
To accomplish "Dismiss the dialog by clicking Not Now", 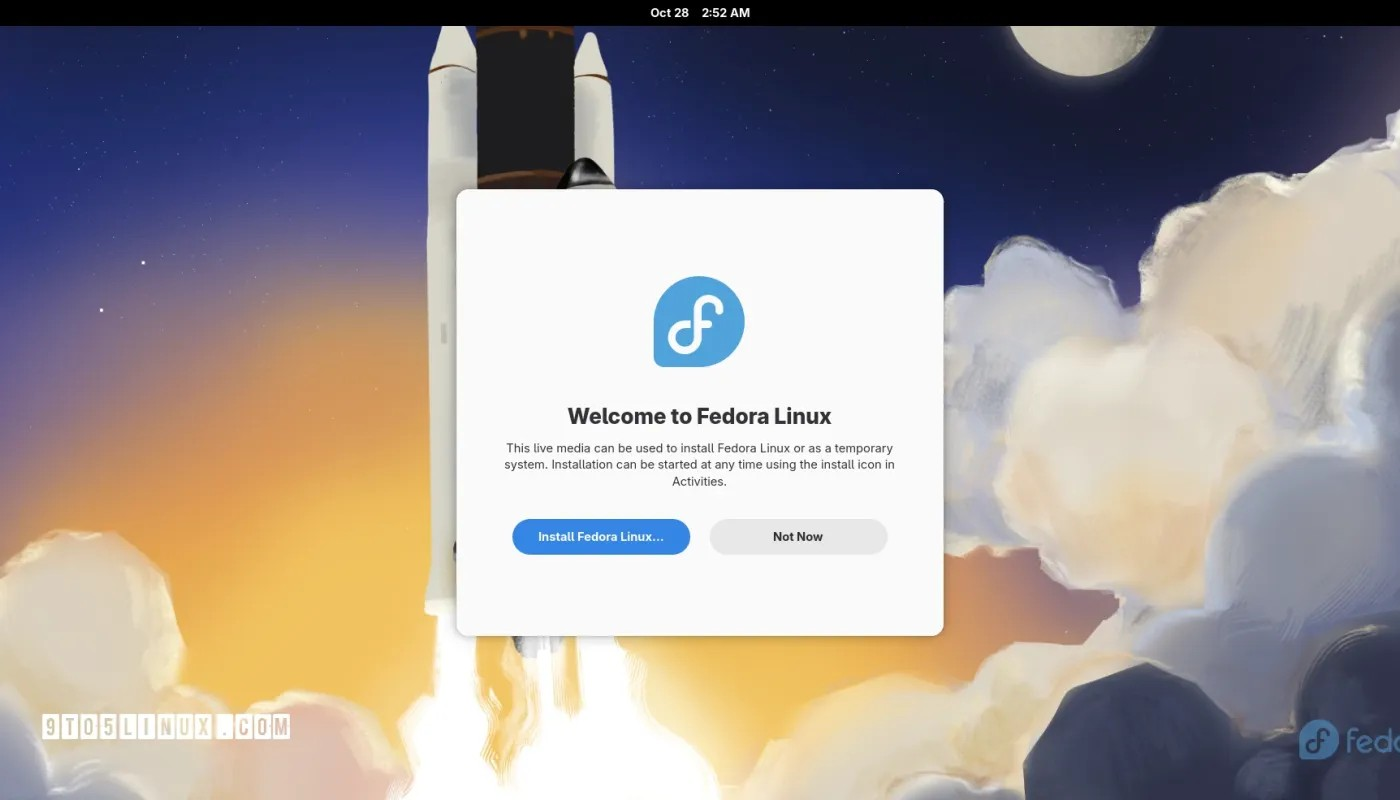I will point(797,537).
